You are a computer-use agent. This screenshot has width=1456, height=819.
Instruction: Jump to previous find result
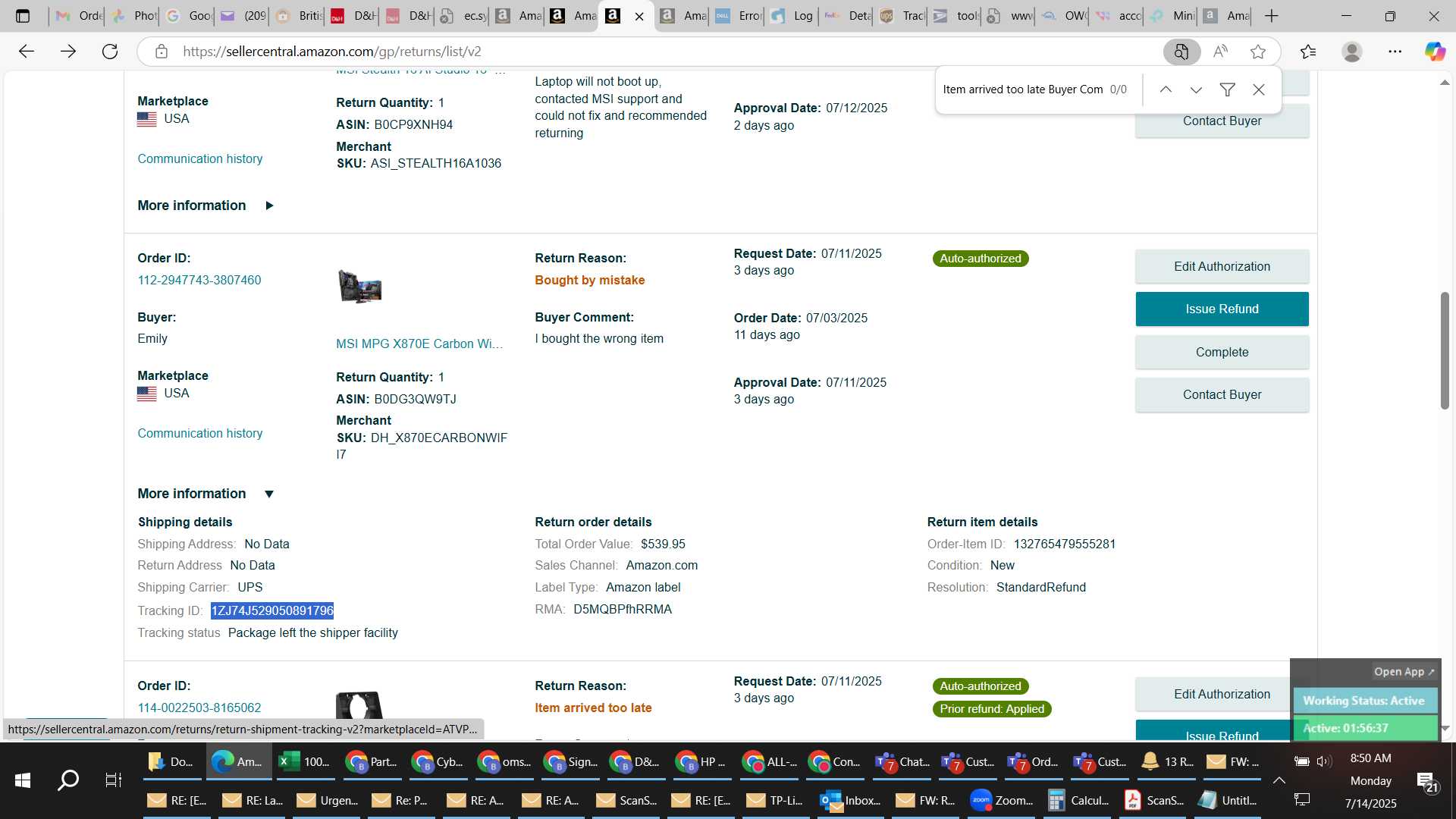[1166, 89]
